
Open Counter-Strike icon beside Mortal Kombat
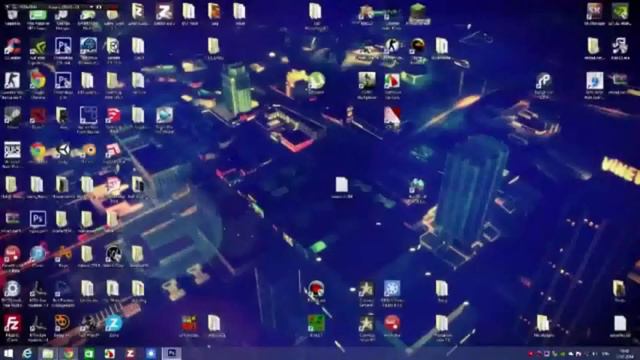coord(392,46)
